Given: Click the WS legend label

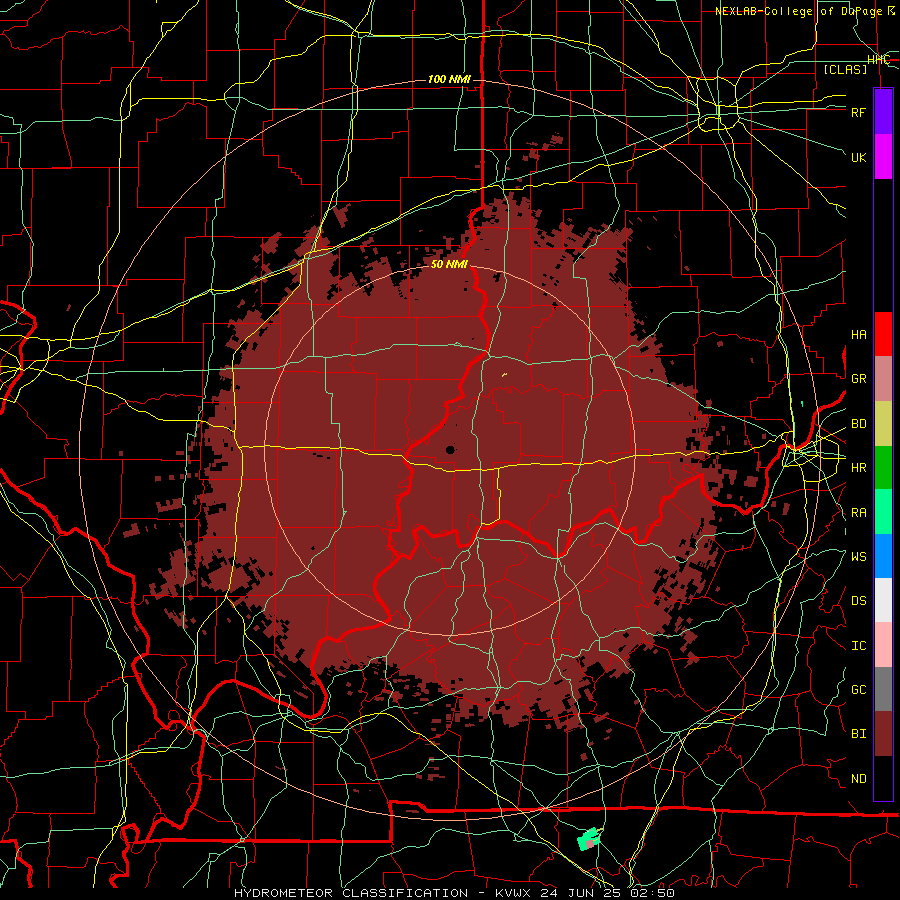Looking at the screenshot, I should [858, 557].
